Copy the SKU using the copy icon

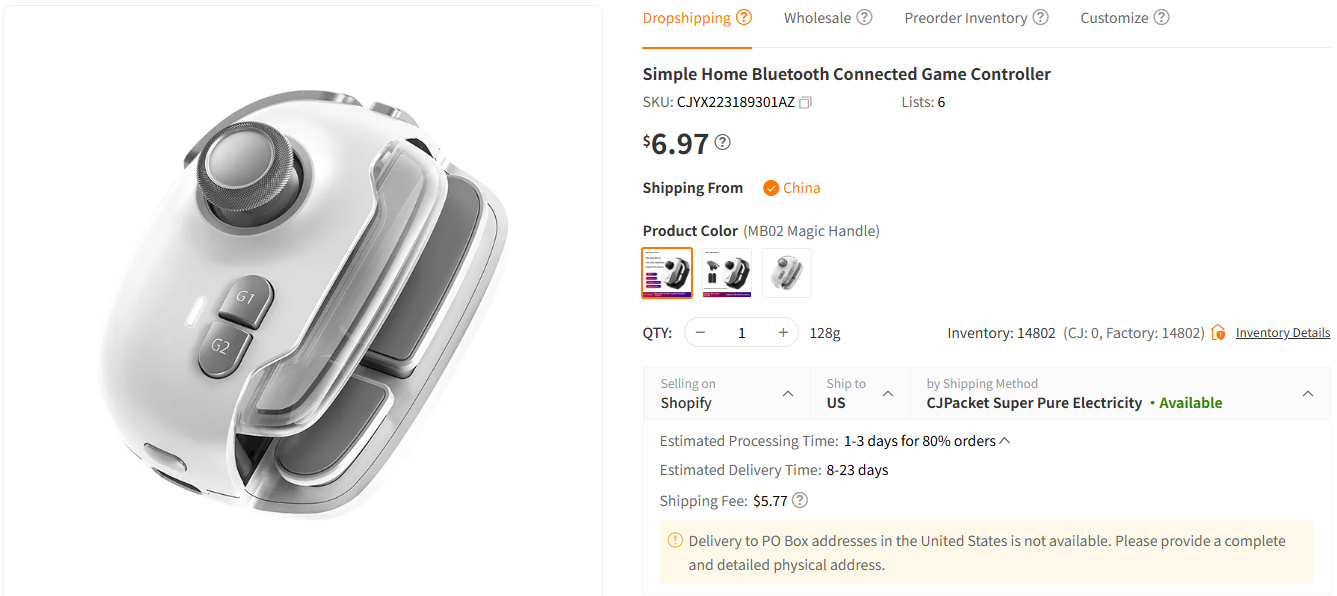click(806, 102)
